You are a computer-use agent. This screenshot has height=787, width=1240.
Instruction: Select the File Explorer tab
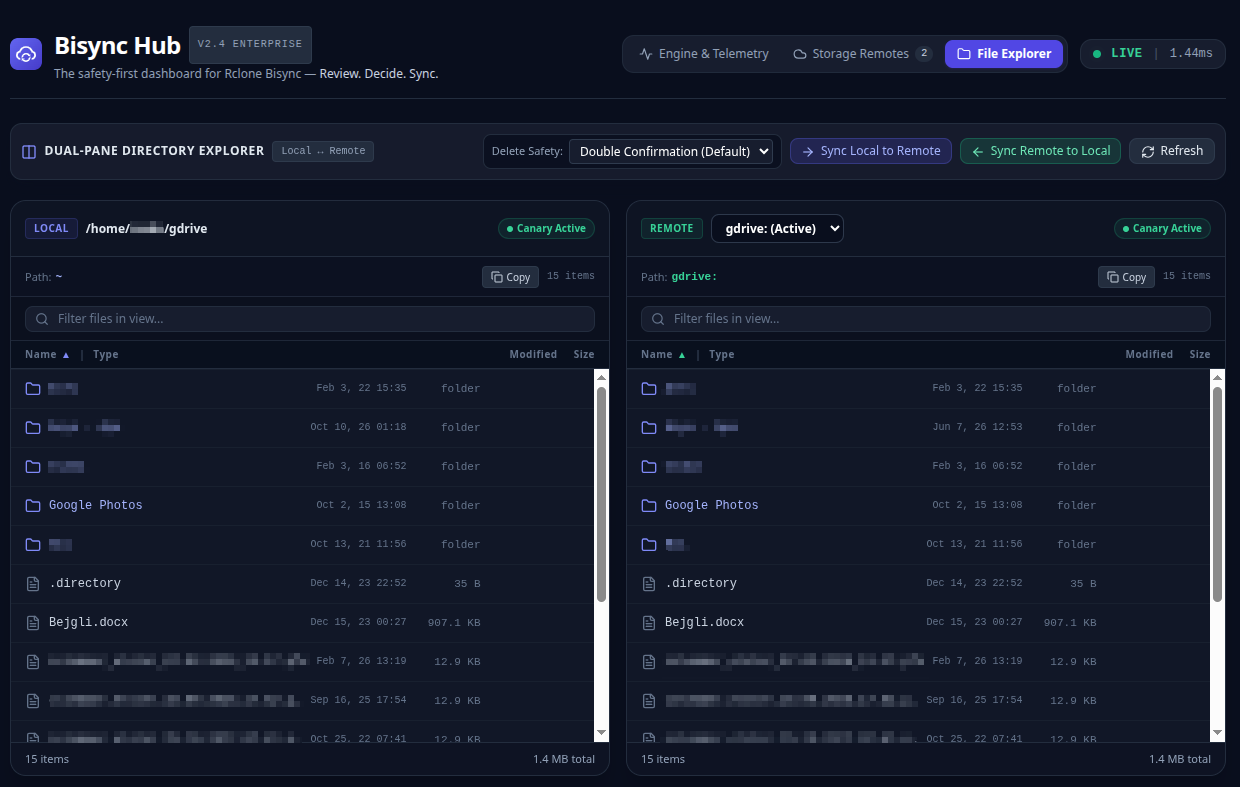pyautogui.click(x=1004, y=54)
